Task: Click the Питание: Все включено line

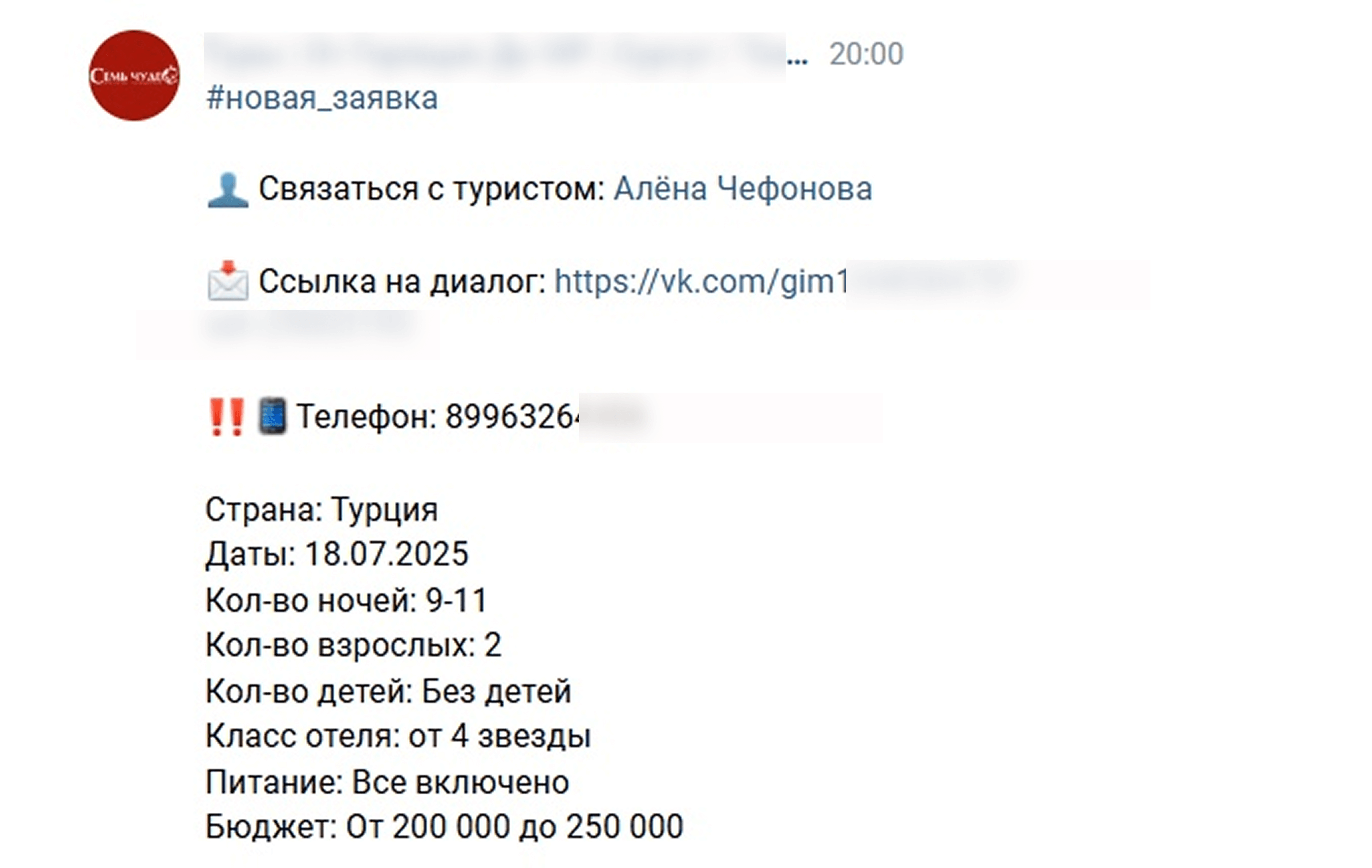Action: [x=387, y=782]
